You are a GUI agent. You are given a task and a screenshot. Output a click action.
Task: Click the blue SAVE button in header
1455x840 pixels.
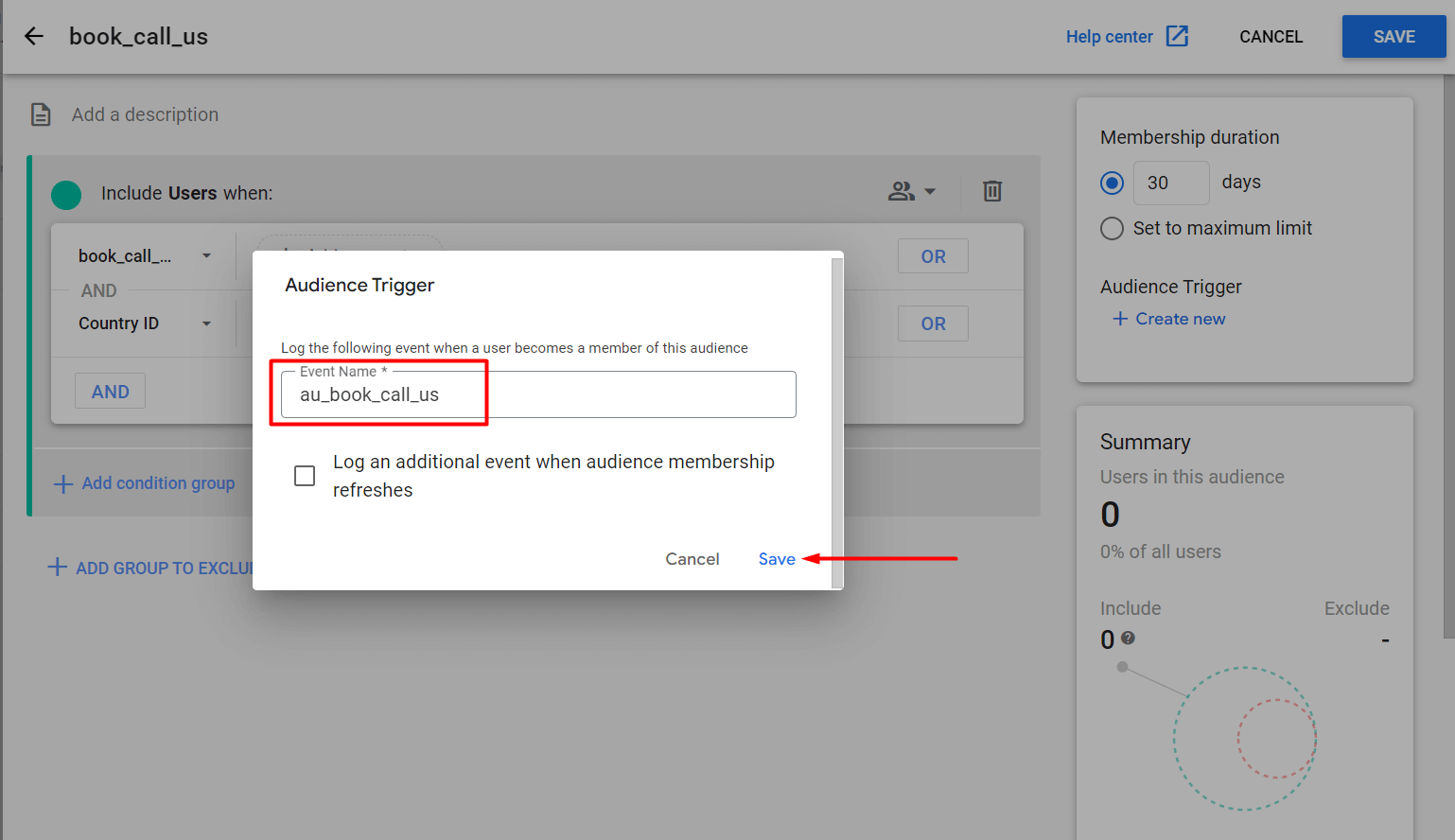pos(1394,37)
